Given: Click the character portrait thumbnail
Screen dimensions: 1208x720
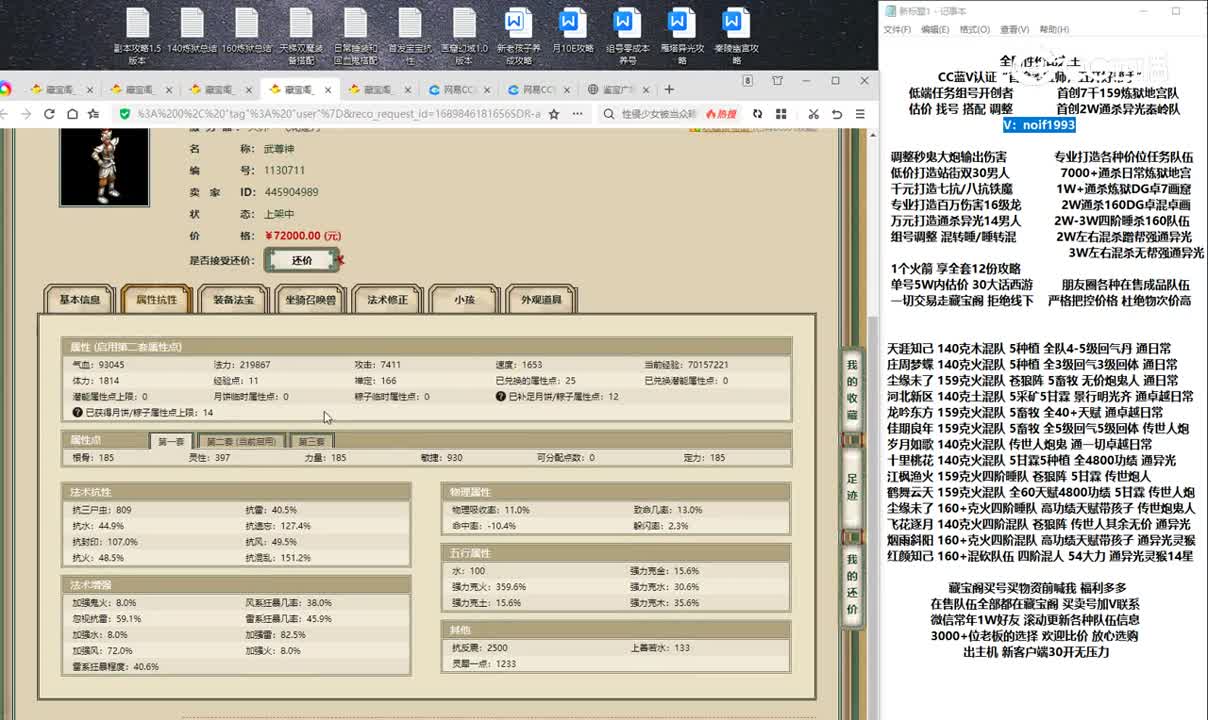Looking at the screenshot, I should [x=104, y=168].
